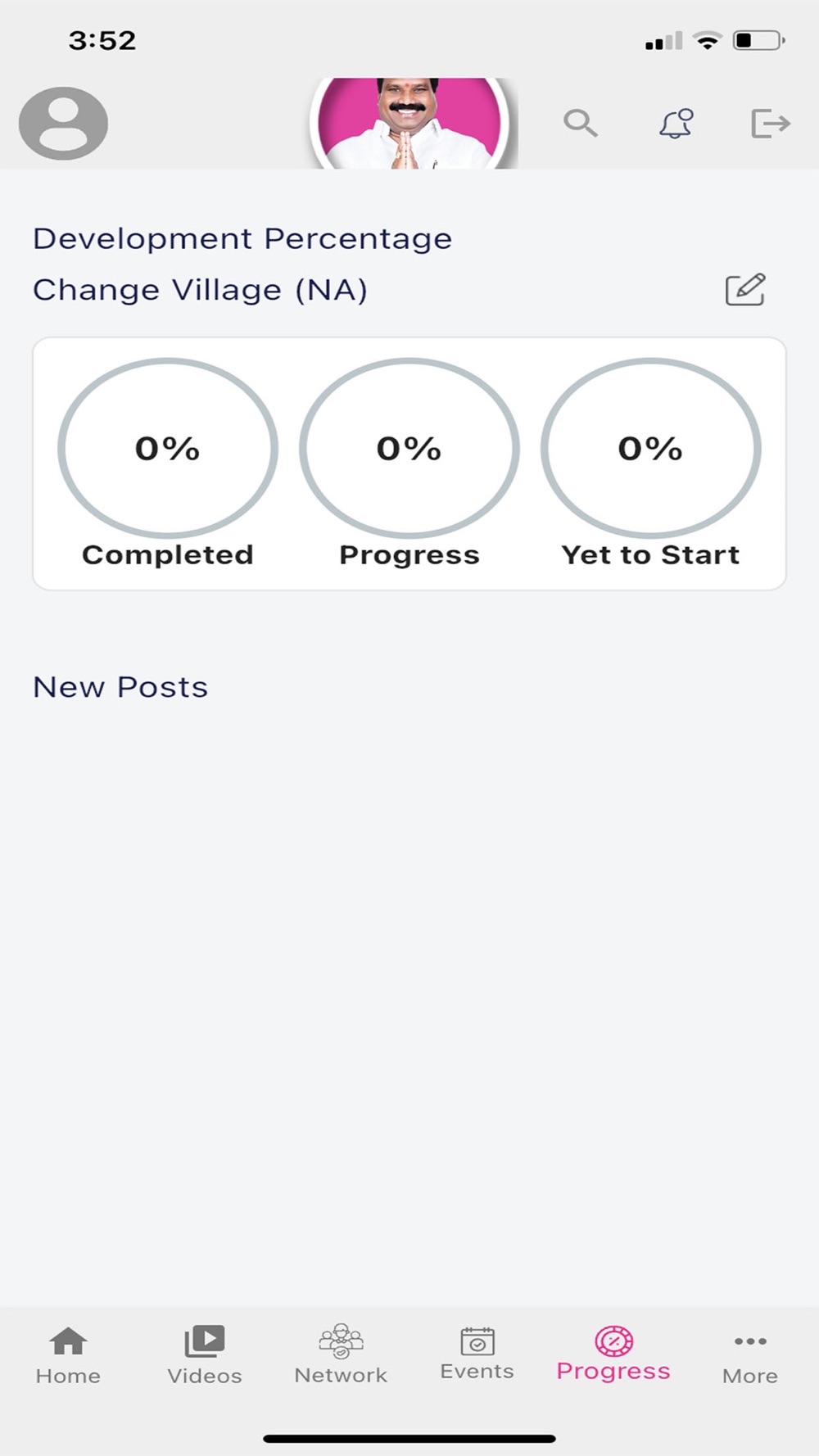Select the Progress tab
The width and height of the screenshot is (819, 1456).
tap(613, 1354)
